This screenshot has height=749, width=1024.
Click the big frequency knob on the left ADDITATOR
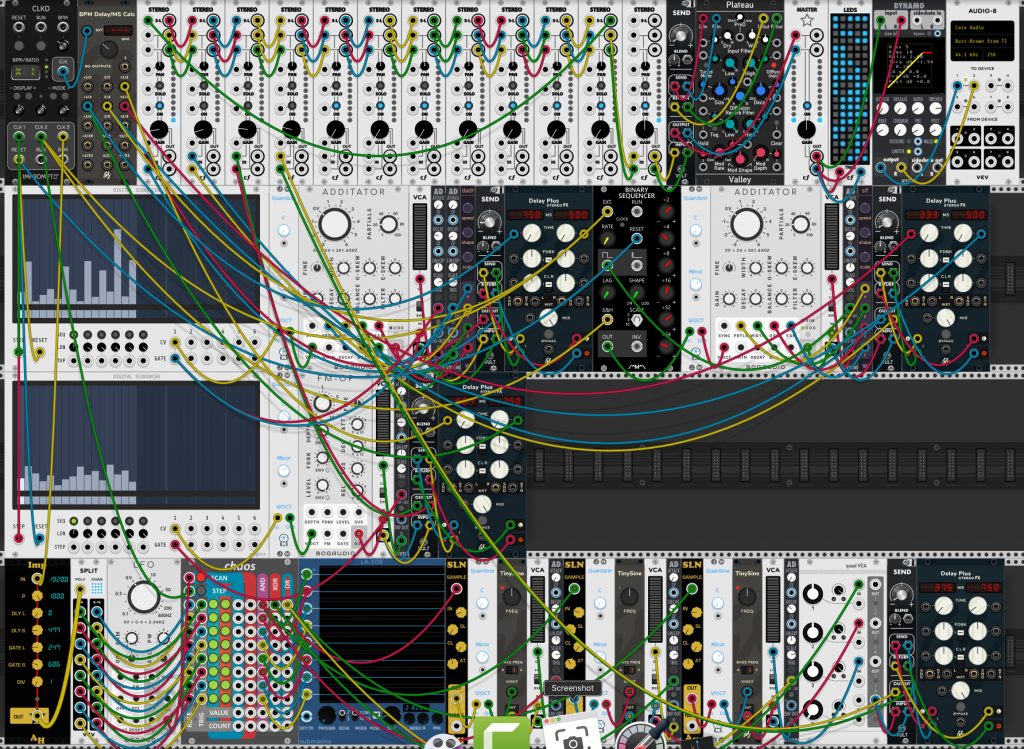tap(334, 223)
